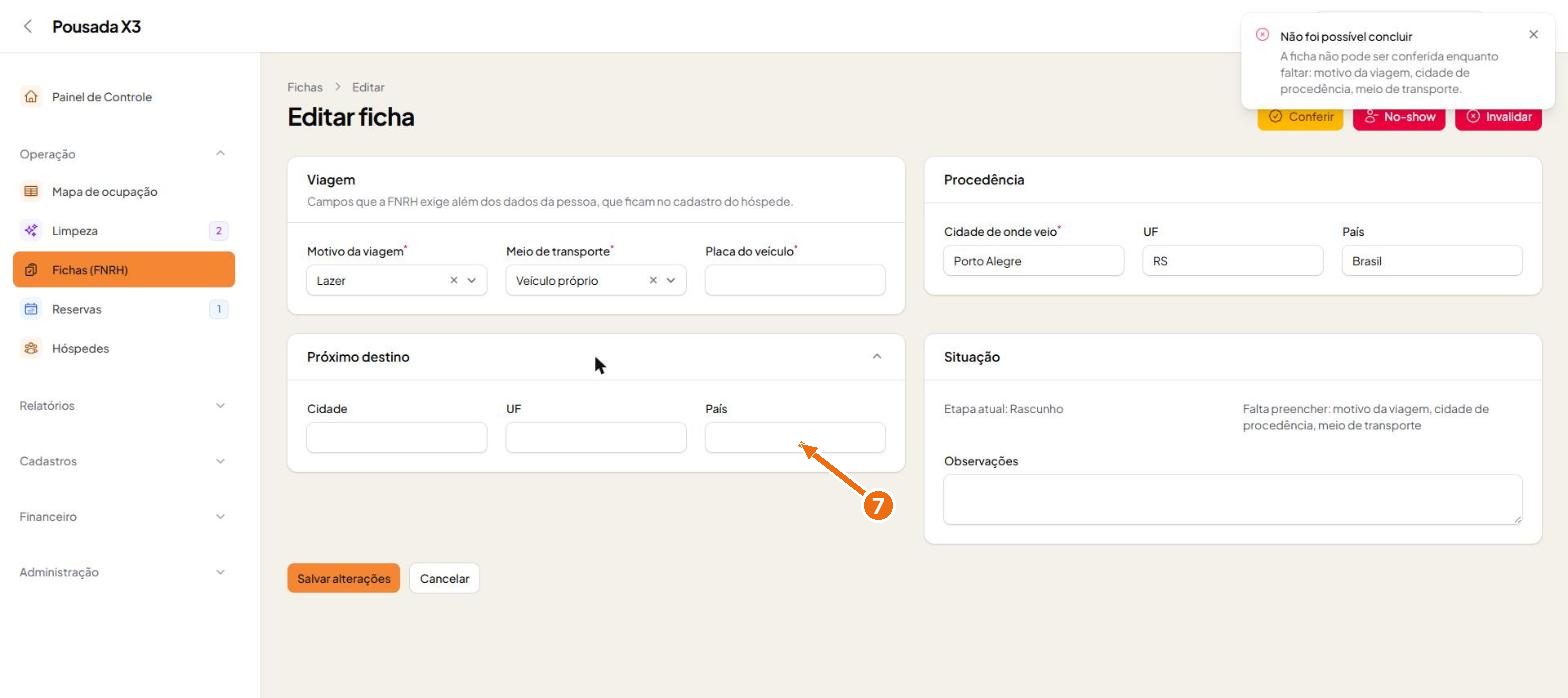
Task: Click the red error icon in the notification
Action: coord(1262,35)
